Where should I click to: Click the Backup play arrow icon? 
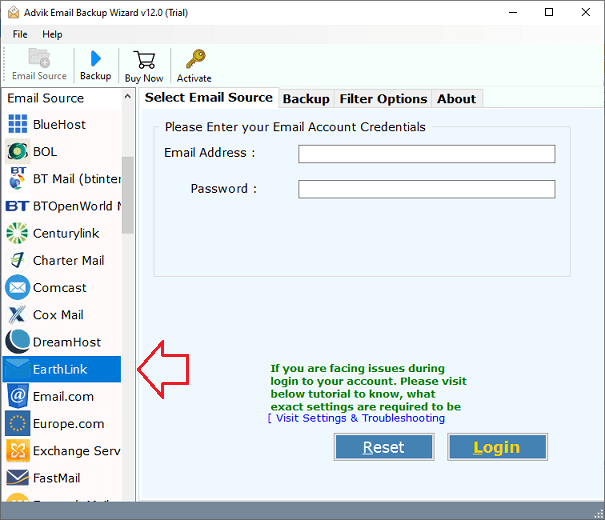tap(95, 59)
